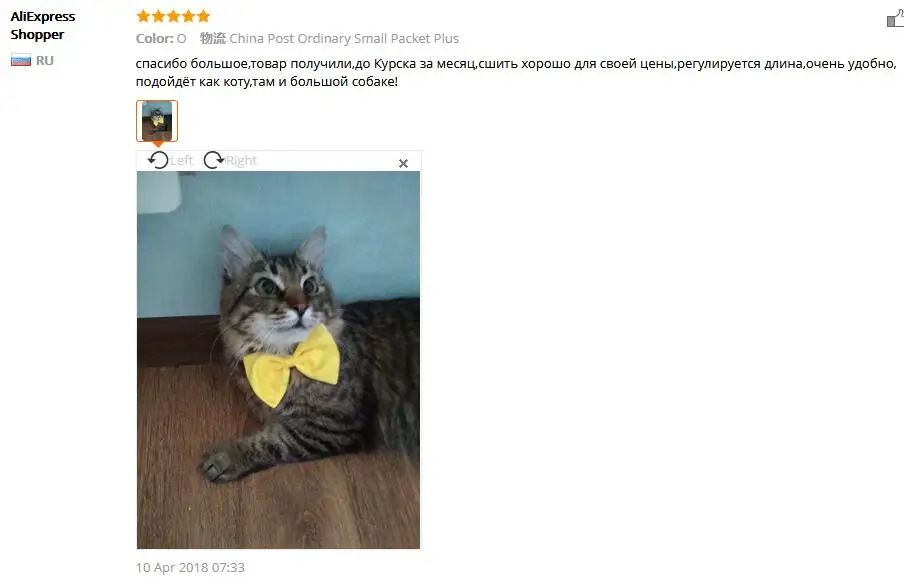Screen dimensions: 904x585
Task: Select the second rating star
Action: click(158, 16)
